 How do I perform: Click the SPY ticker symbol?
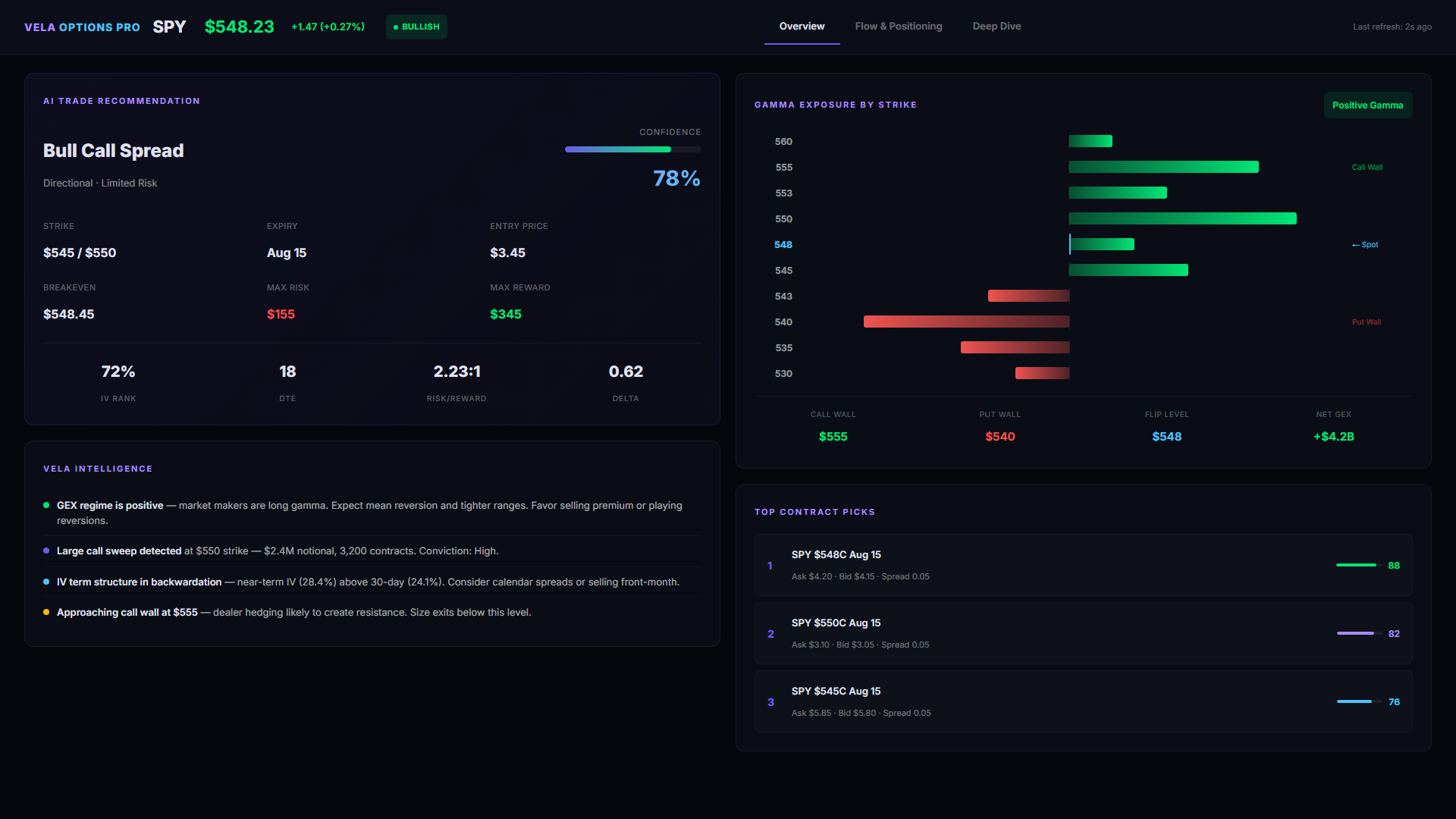coord(169,27)
